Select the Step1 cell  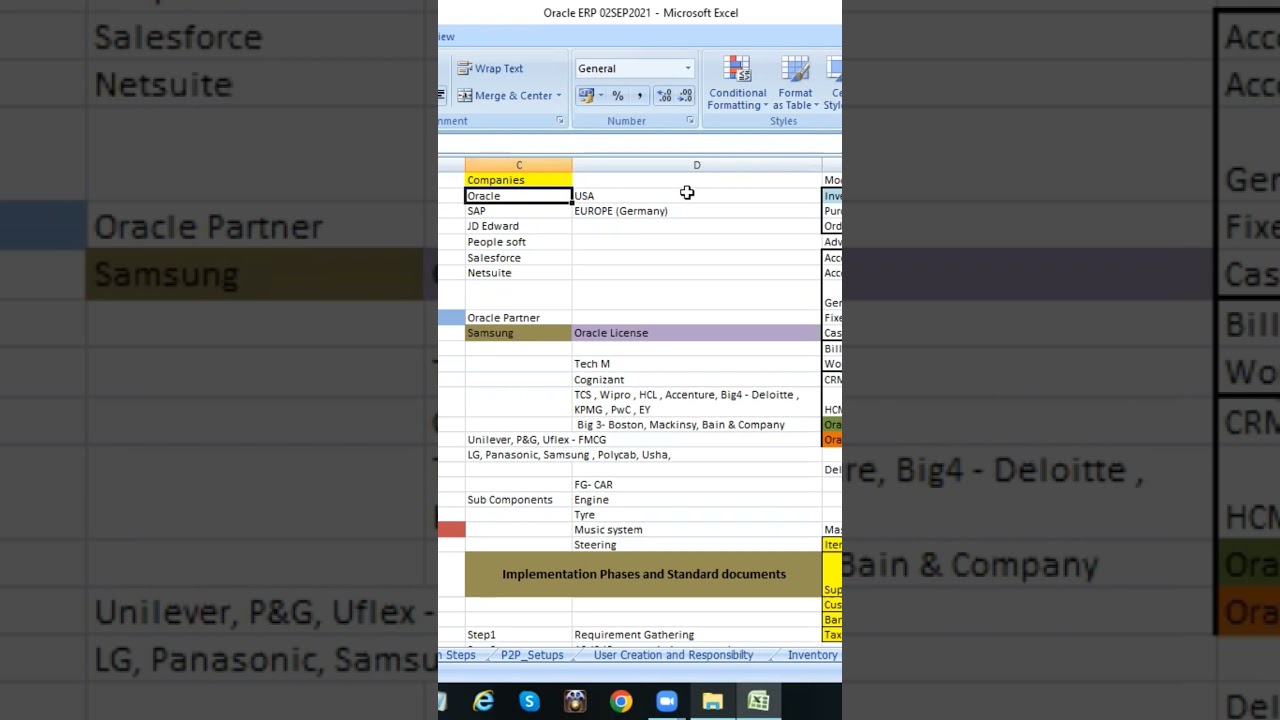pyautogui.click(x=518, y=635)
